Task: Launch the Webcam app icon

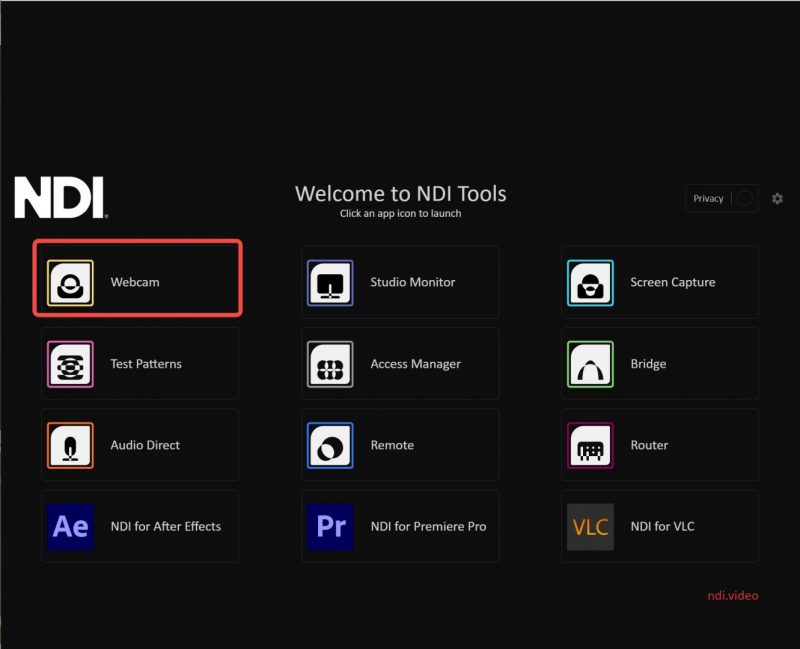Action: (70, 283)
